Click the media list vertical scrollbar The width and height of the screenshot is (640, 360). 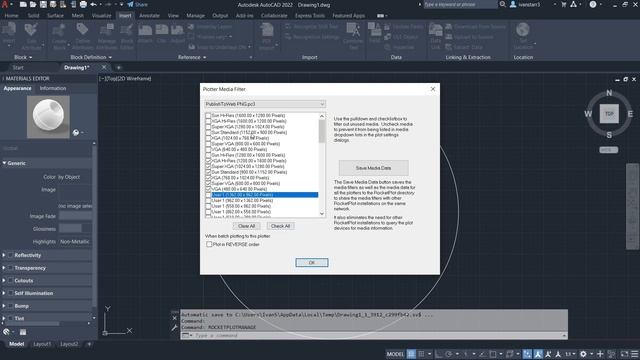click(x=322, y=165)
